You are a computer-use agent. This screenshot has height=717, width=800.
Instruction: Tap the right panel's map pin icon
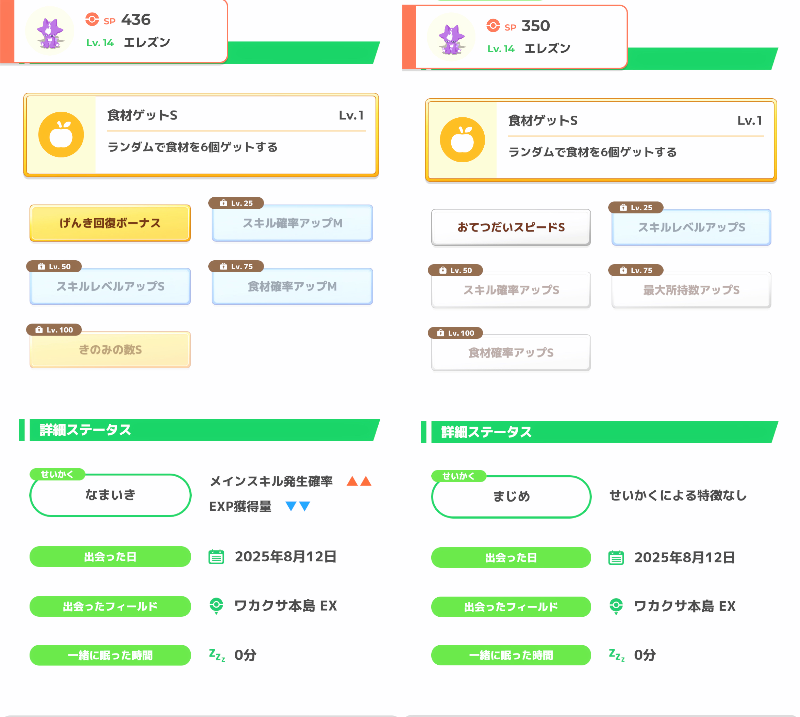[616, 607]
